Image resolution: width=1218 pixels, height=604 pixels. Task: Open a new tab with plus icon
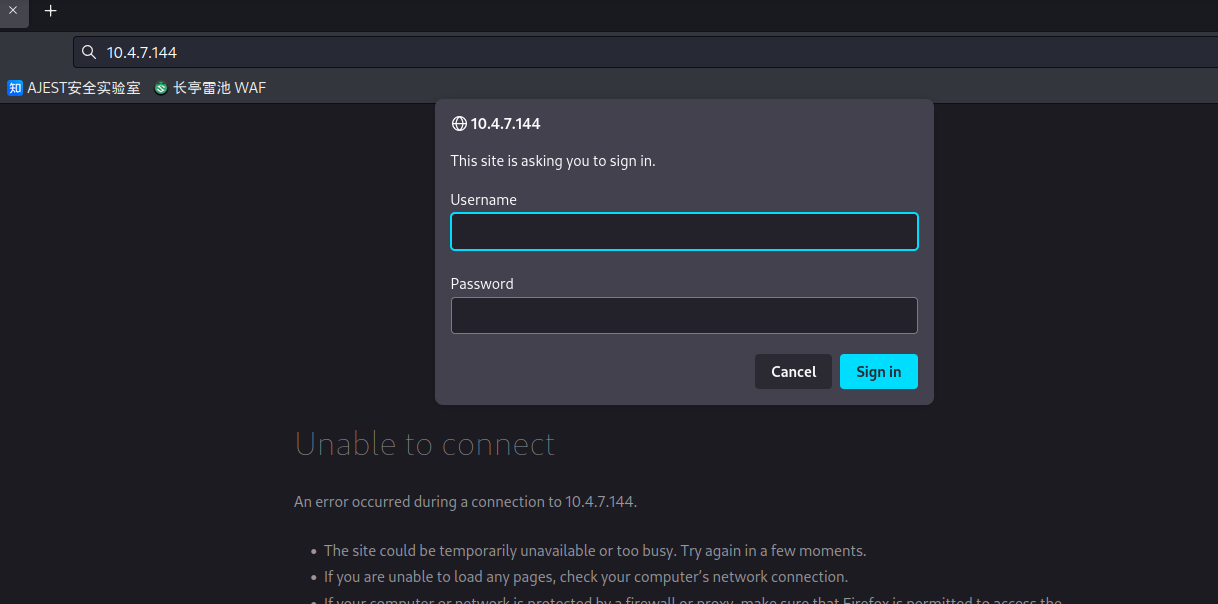click(51, 11)
